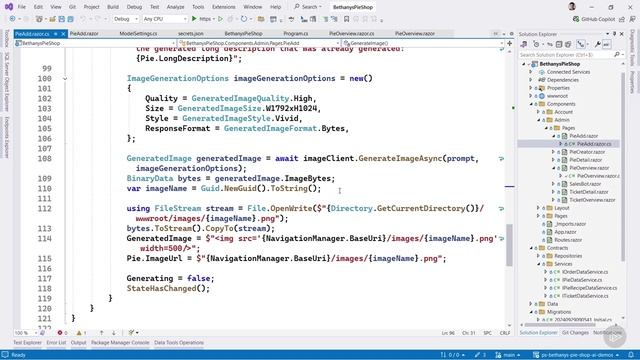
Task: Click the Save All toolbar icon
Action: [71, 19]
